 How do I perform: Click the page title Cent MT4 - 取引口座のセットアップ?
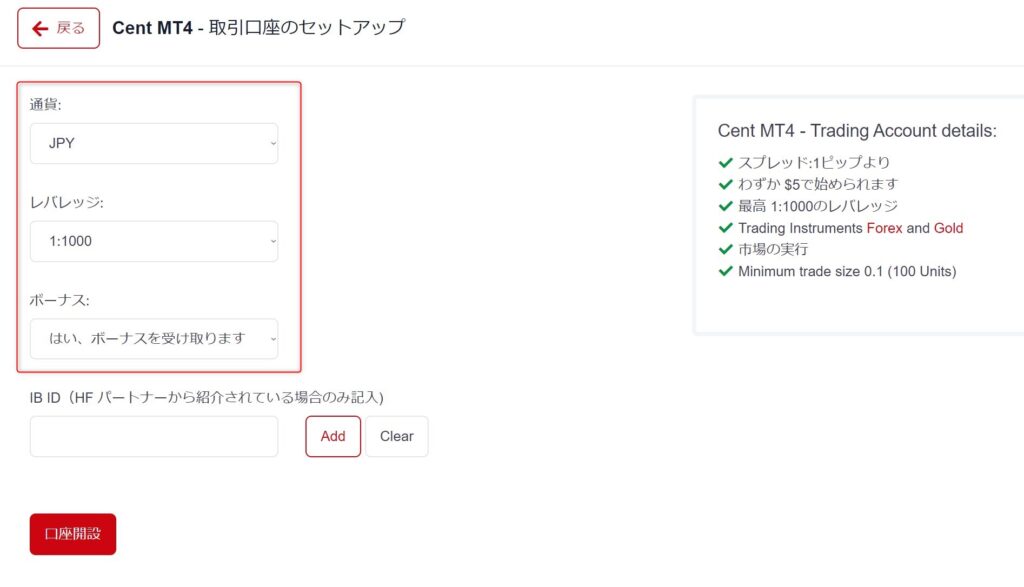coord(259,27)
